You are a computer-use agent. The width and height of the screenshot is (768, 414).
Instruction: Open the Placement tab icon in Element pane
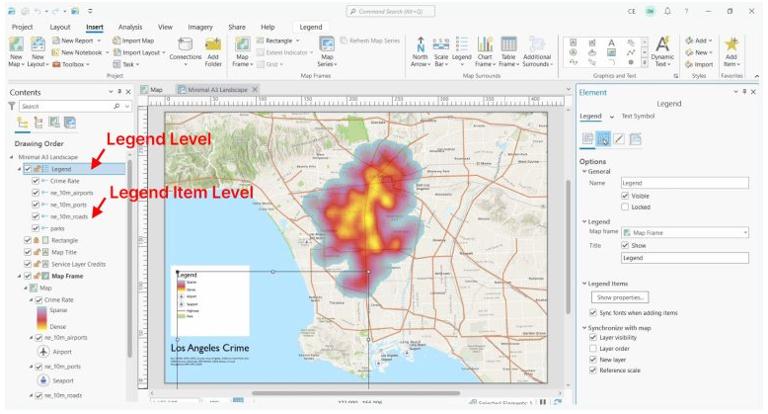click(x=635, y=139)
